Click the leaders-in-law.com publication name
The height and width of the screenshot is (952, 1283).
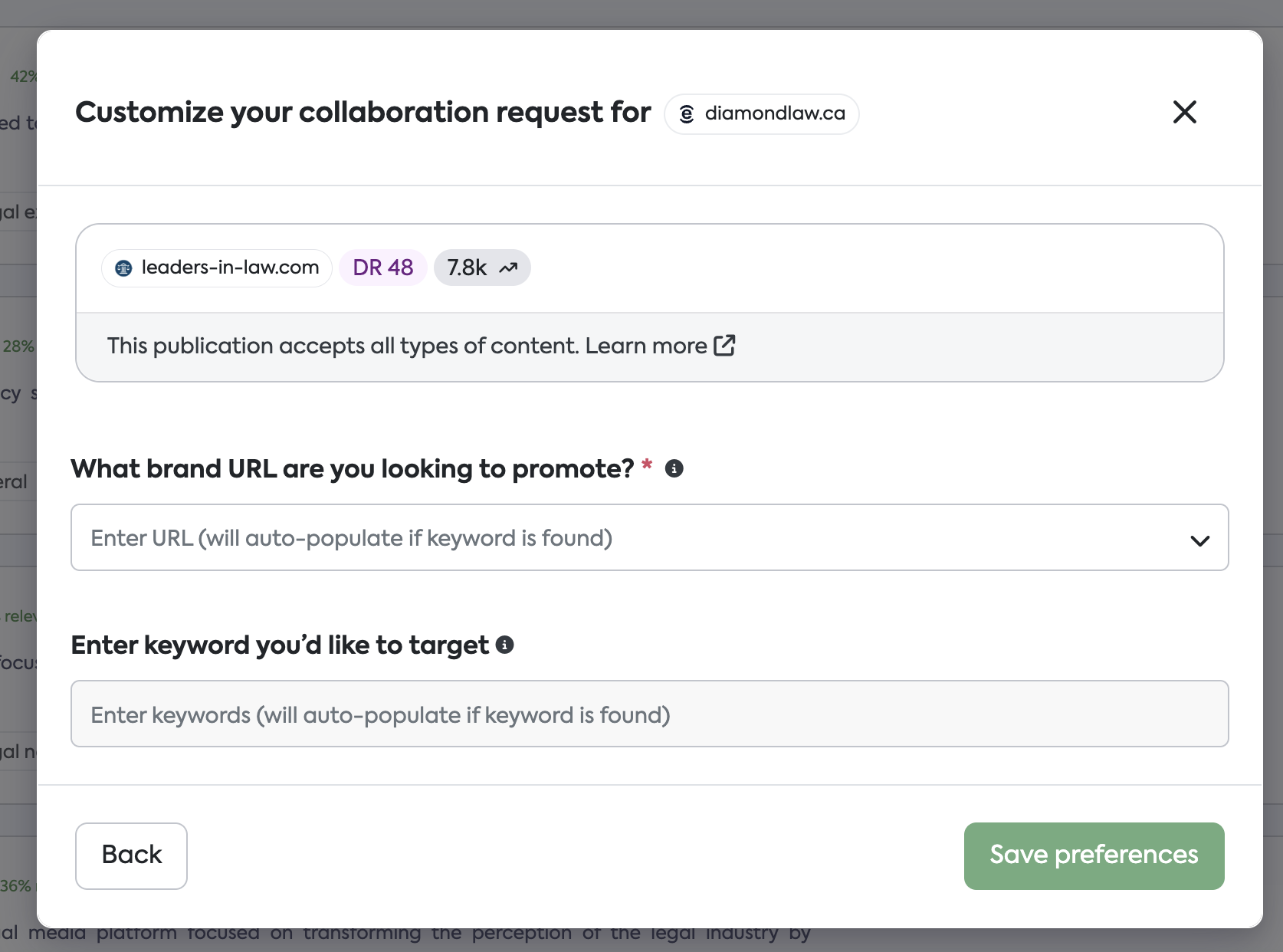point(230,268)
